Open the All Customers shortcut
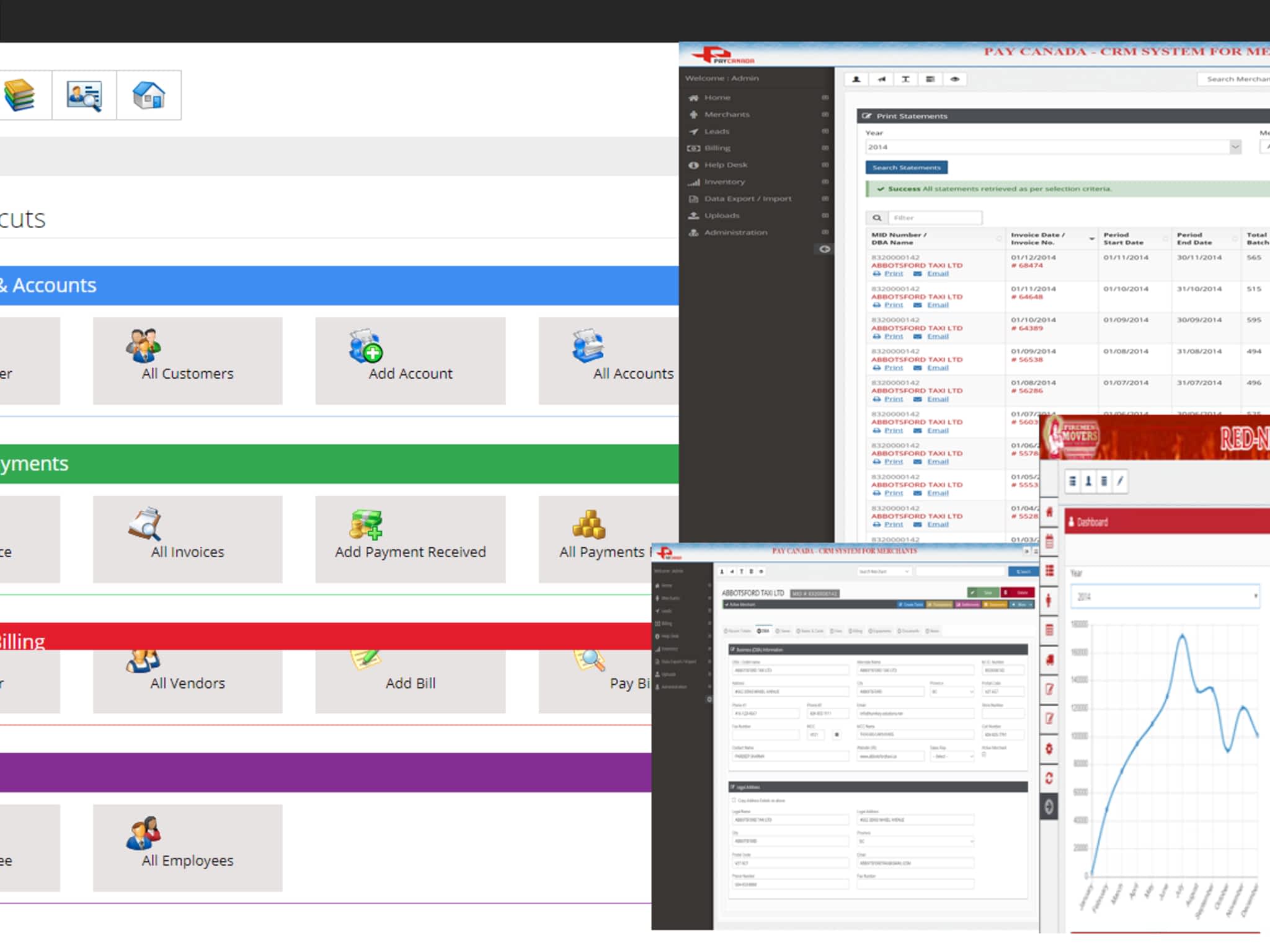Image resolution: width=1270 pixels, height=952 pixels. tap(187, 359)
